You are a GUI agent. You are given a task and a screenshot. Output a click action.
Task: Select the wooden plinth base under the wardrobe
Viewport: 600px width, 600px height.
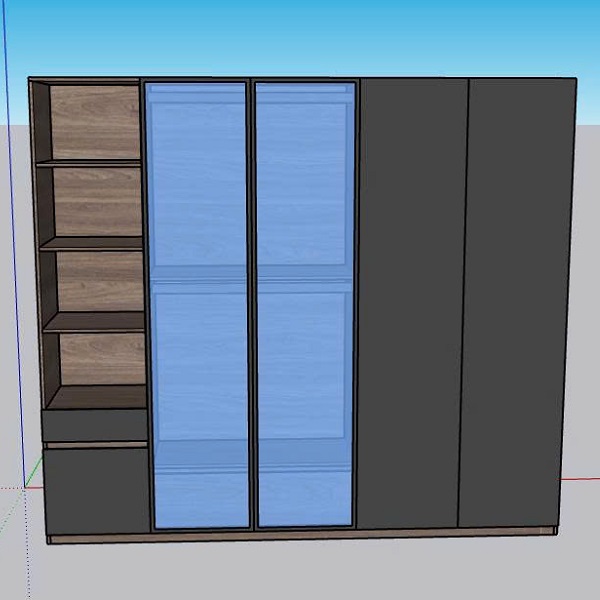300,537
